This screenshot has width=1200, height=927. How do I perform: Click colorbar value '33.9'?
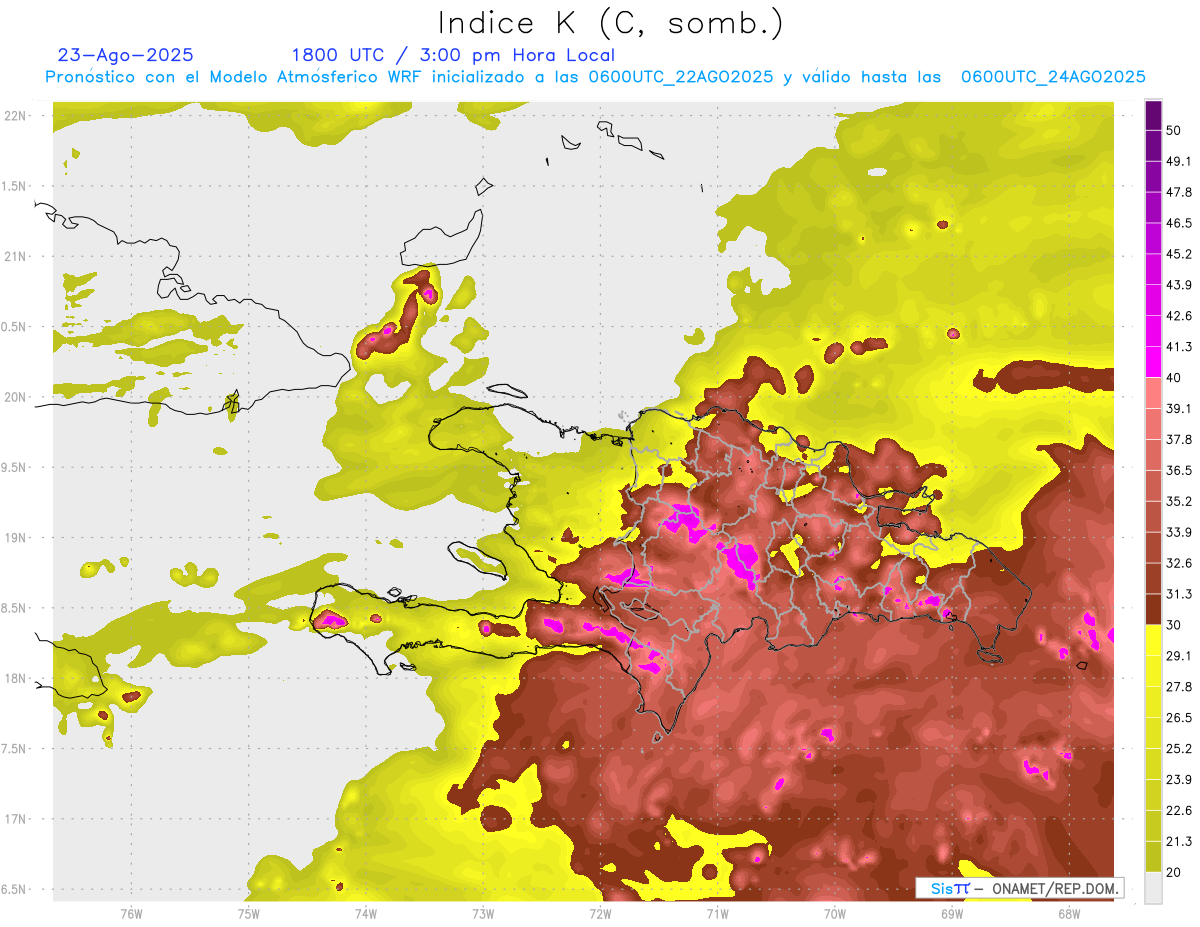pyautogui.click(x=1178, y=532)
